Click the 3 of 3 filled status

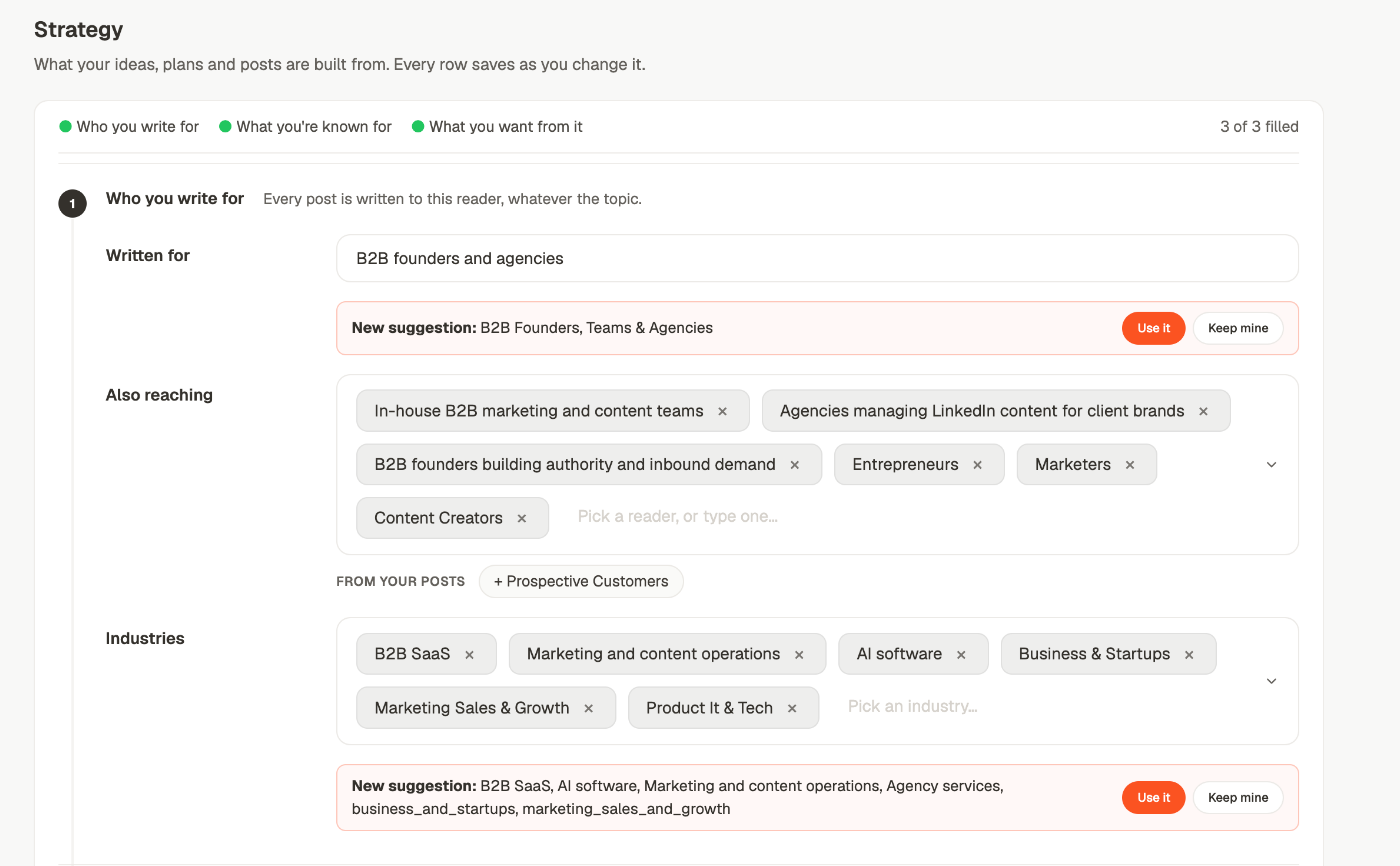click(1259, 127)
